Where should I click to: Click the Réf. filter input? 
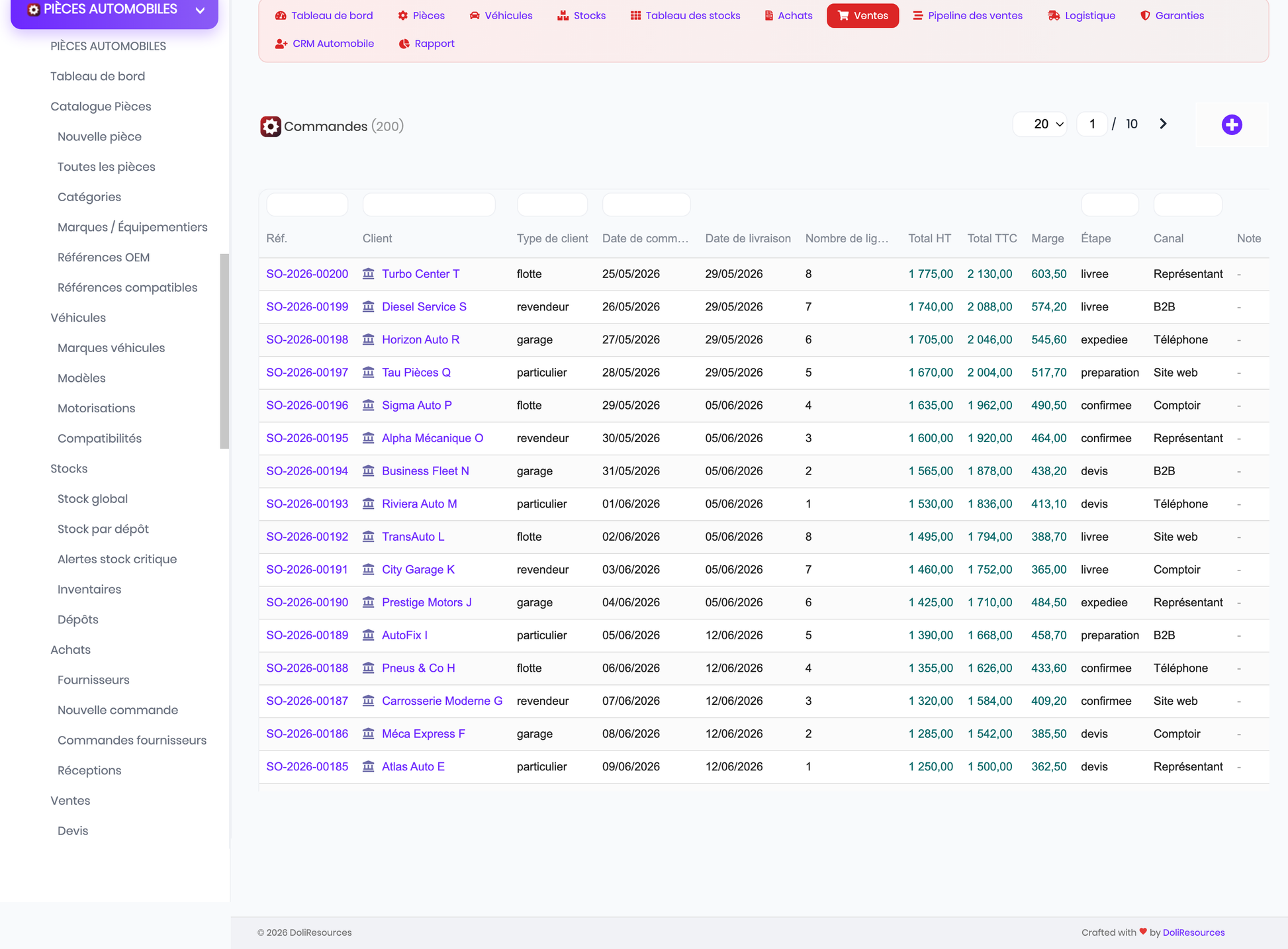pyautogui.click(x=307, y=204)
